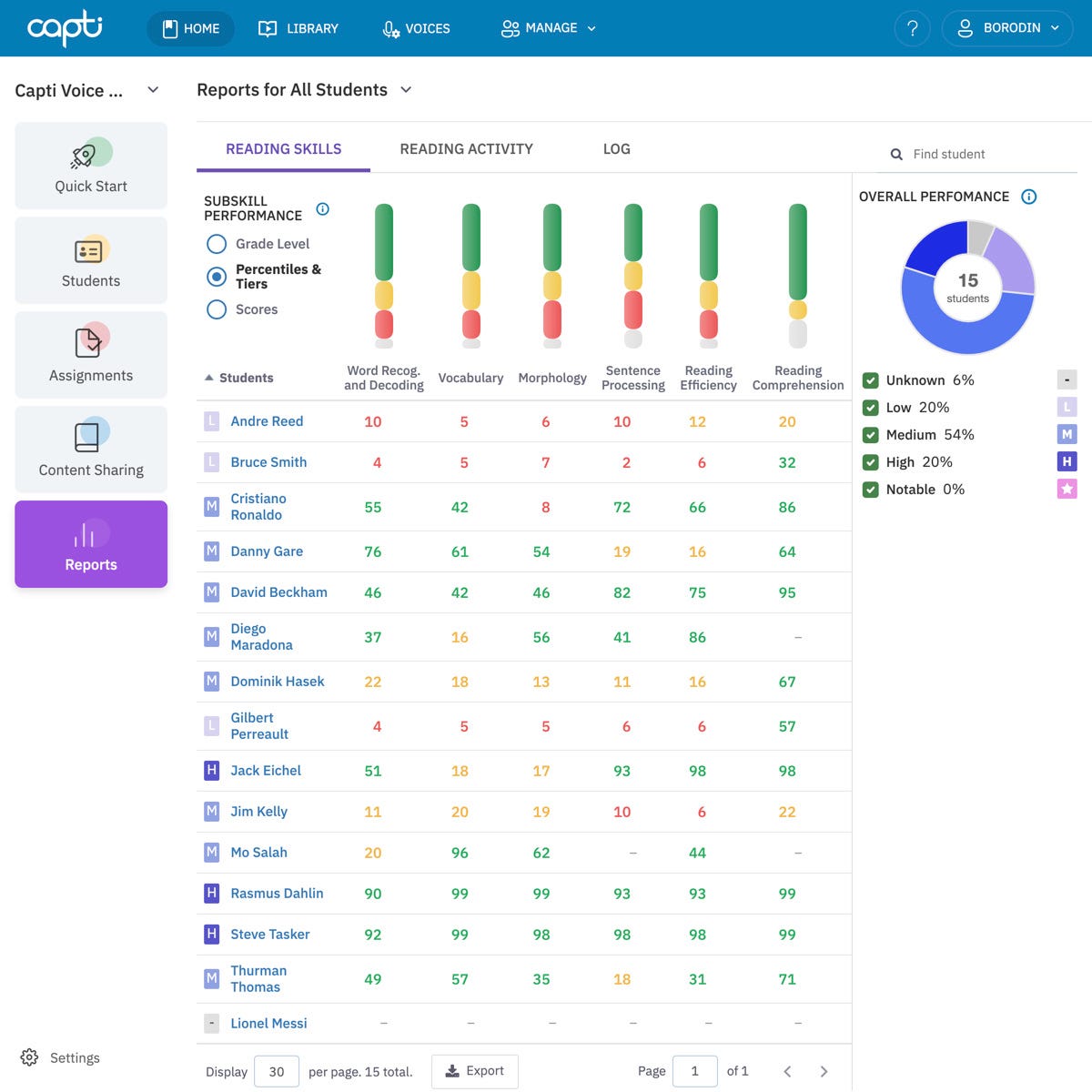Viewport: 1092px width, 1092px height.
Task: Select the Grade Level radio option
Action: point(217,244)
